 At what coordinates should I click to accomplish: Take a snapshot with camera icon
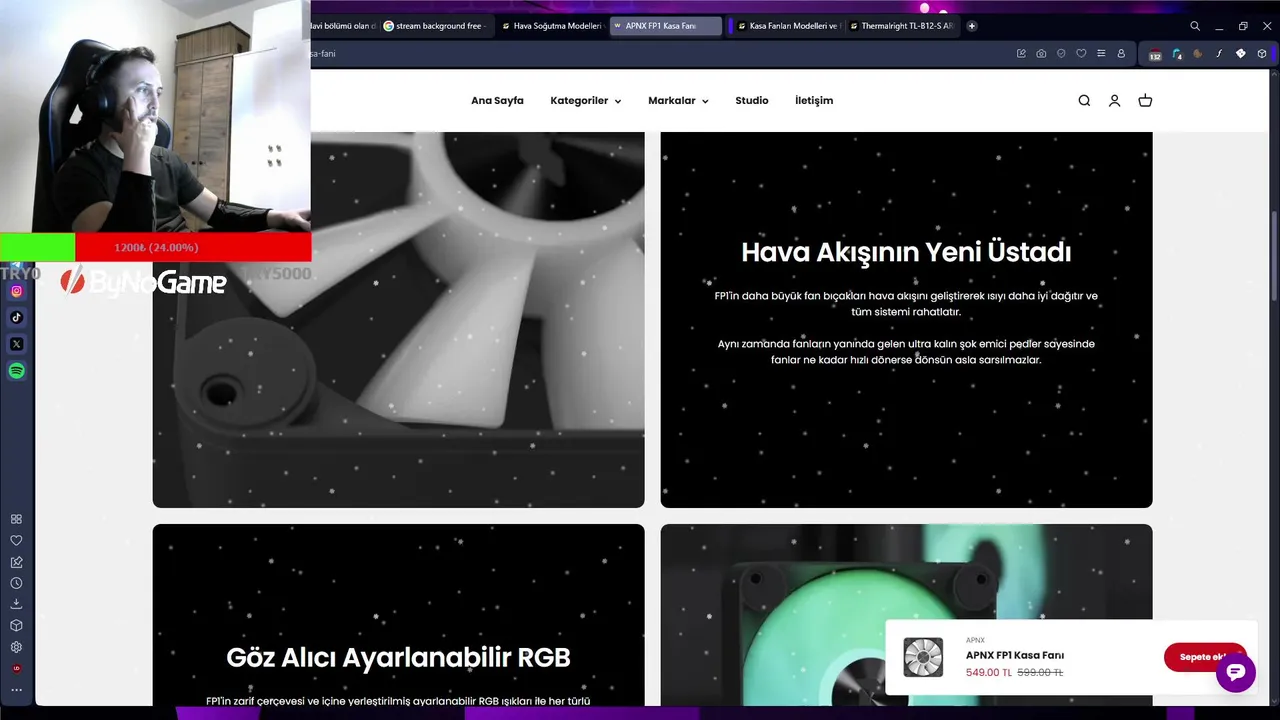click(1041, 53)
